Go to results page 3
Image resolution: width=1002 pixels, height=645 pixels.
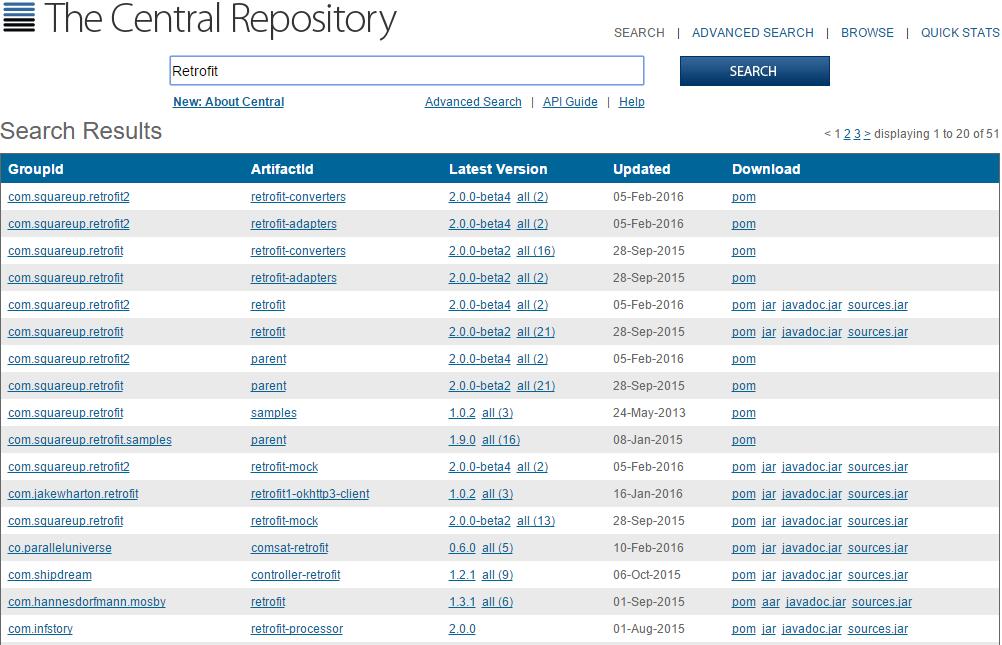[x=857, y=134]
